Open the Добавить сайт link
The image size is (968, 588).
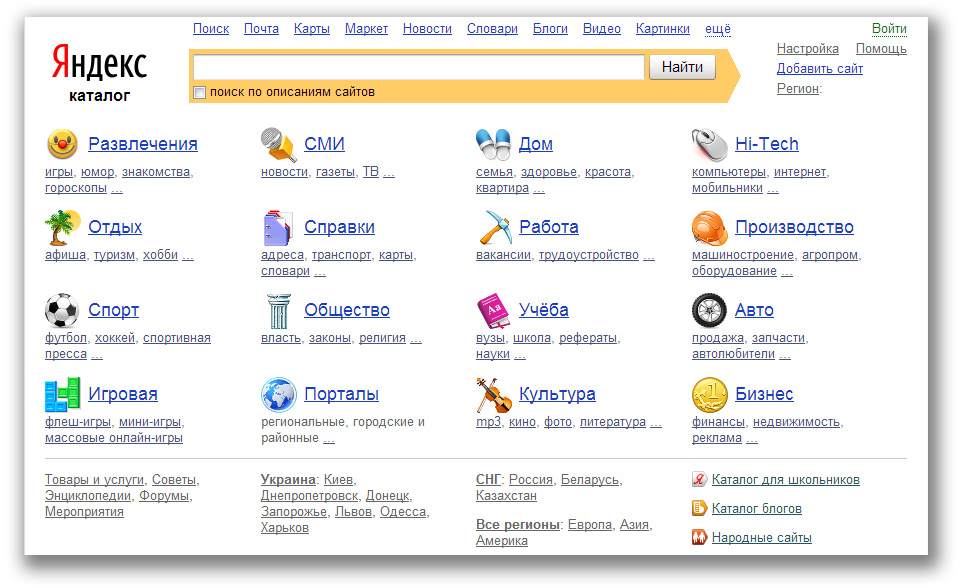tap(820, 69)
